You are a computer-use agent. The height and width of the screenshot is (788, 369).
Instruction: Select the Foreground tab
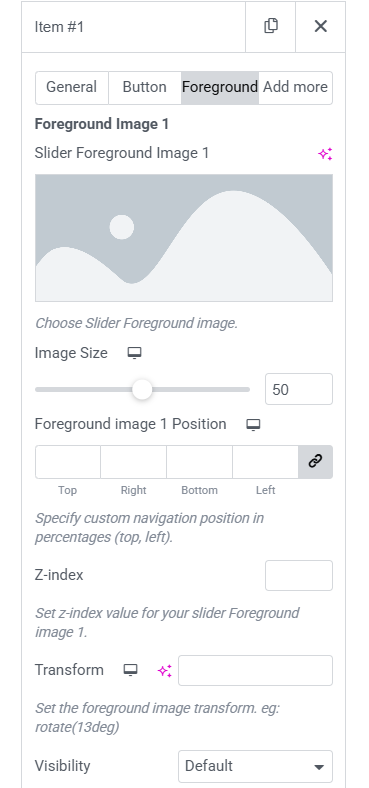click(x=220, y=87)
